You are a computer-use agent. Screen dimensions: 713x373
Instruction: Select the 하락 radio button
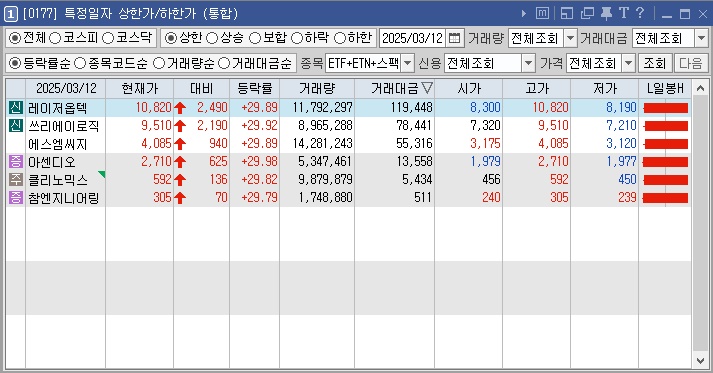pyautogui.click(x=297, y=38)
